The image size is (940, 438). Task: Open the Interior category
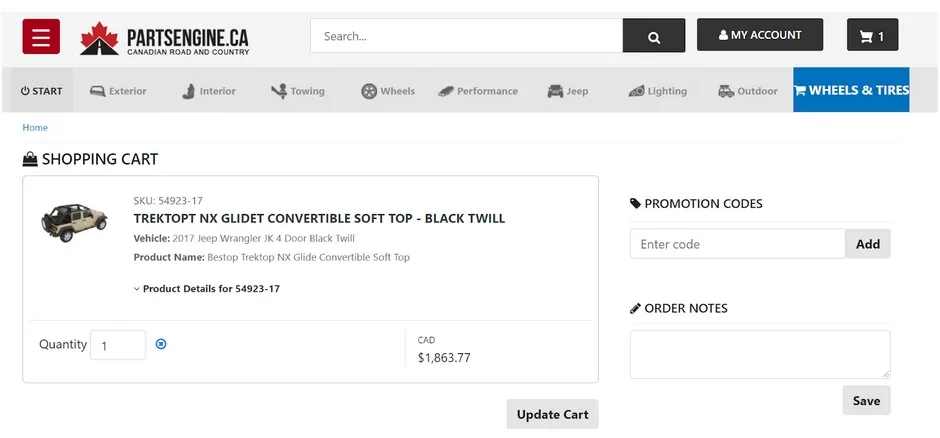pos(209,91)
